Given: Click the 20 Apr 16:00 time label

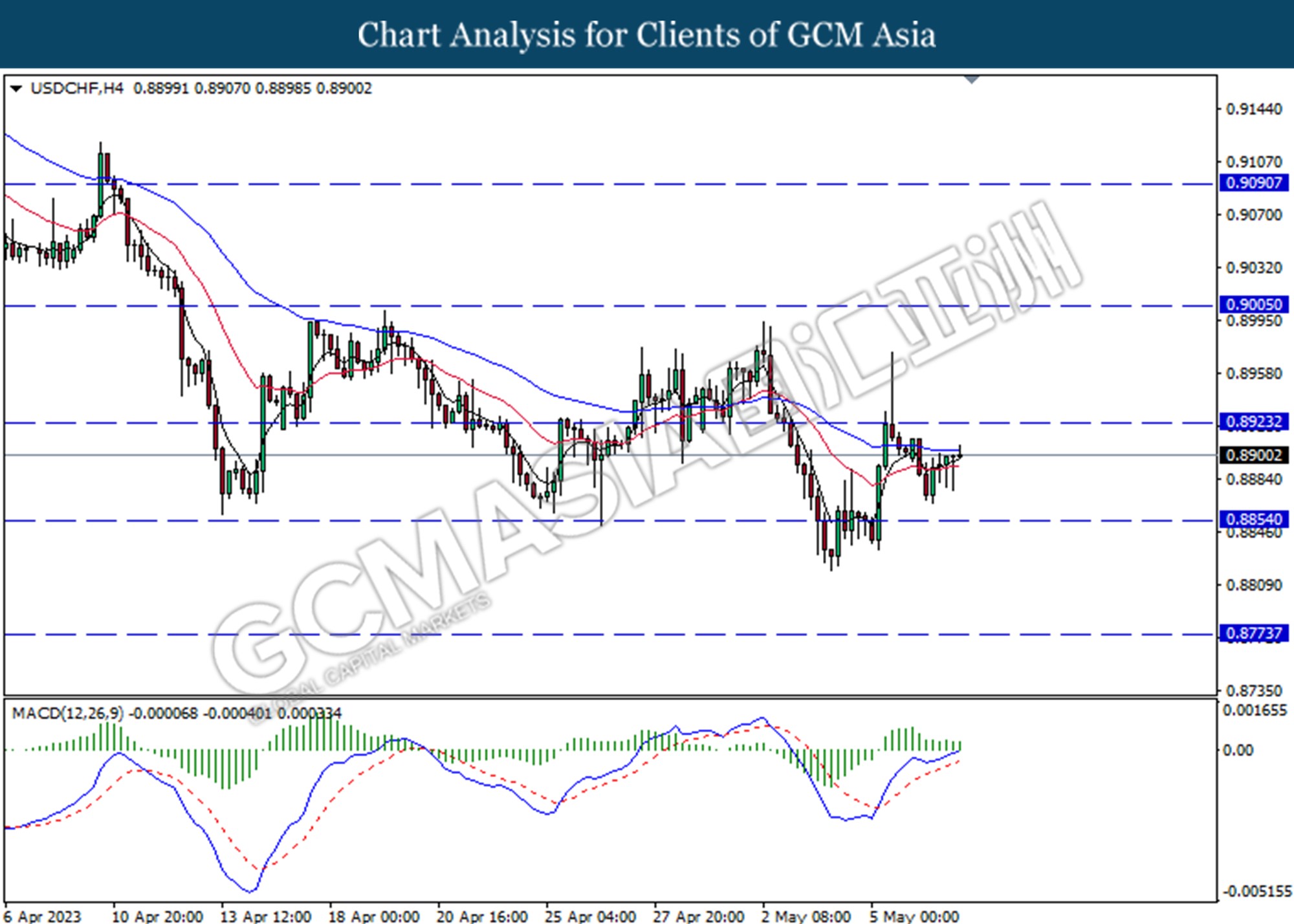Looking at the screenshot, I should click(x=482, y=916).
